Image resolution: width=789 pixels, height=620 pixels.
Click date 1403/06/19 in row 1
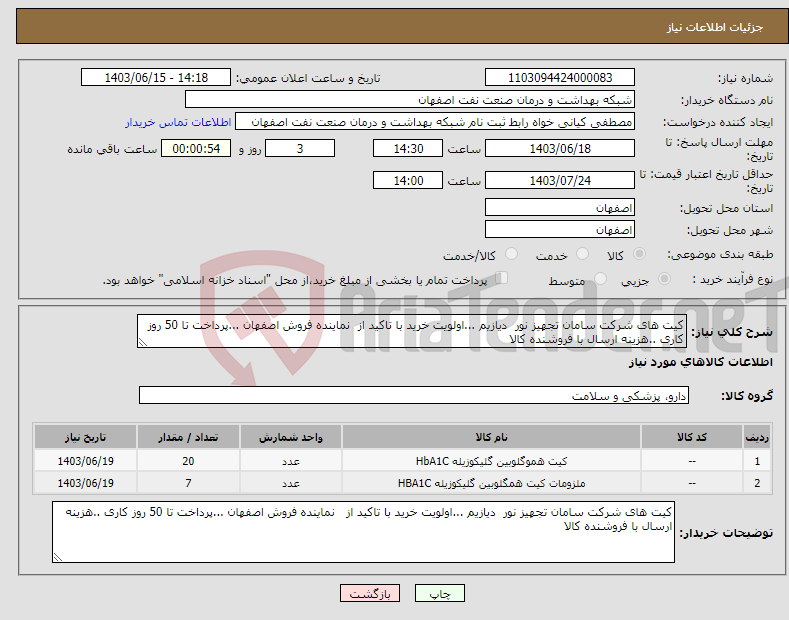point(86,461)
